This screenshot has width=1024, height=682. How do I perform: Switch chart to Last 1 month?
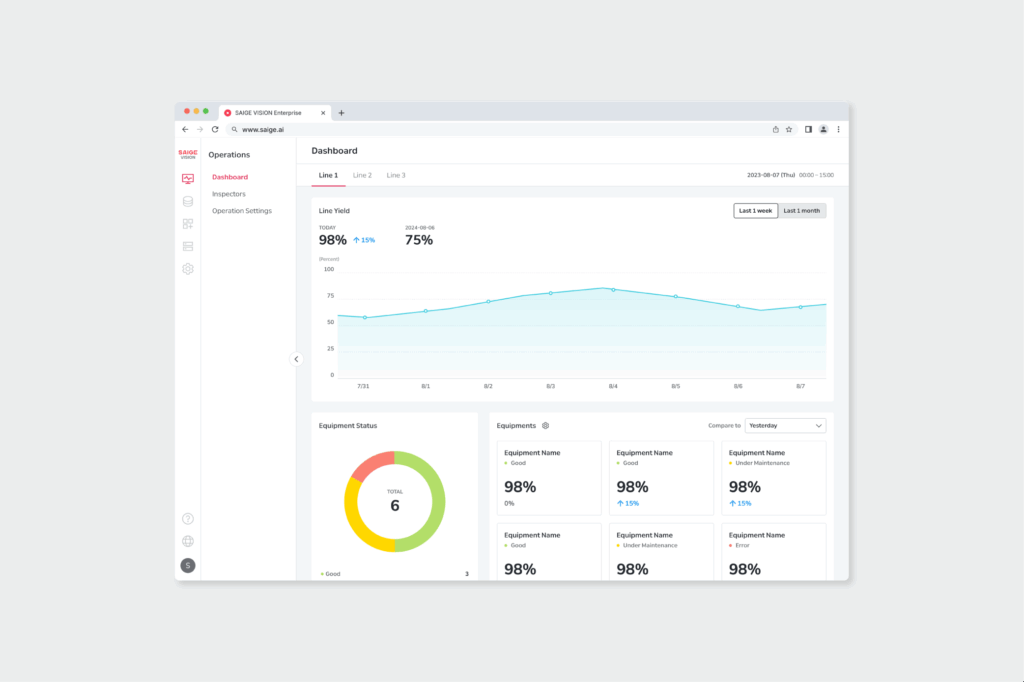coord(802,211)
